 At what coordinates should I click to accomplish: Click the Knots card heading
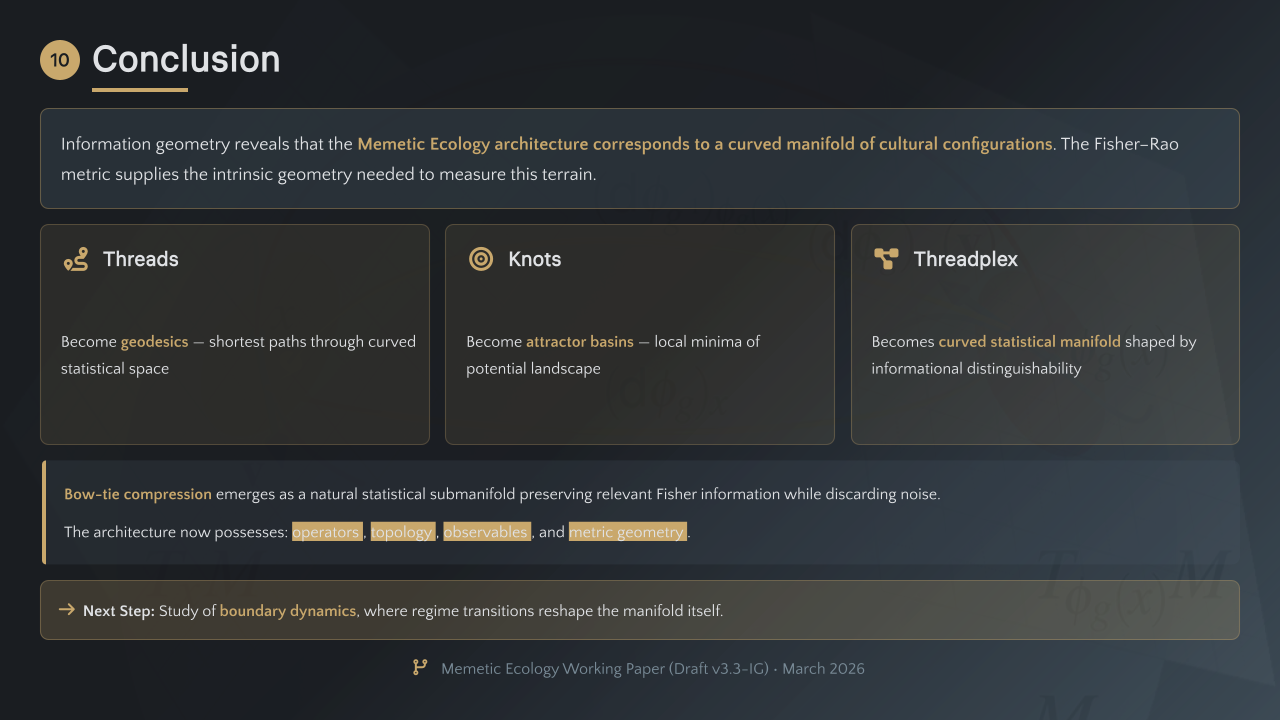(535, 259)
